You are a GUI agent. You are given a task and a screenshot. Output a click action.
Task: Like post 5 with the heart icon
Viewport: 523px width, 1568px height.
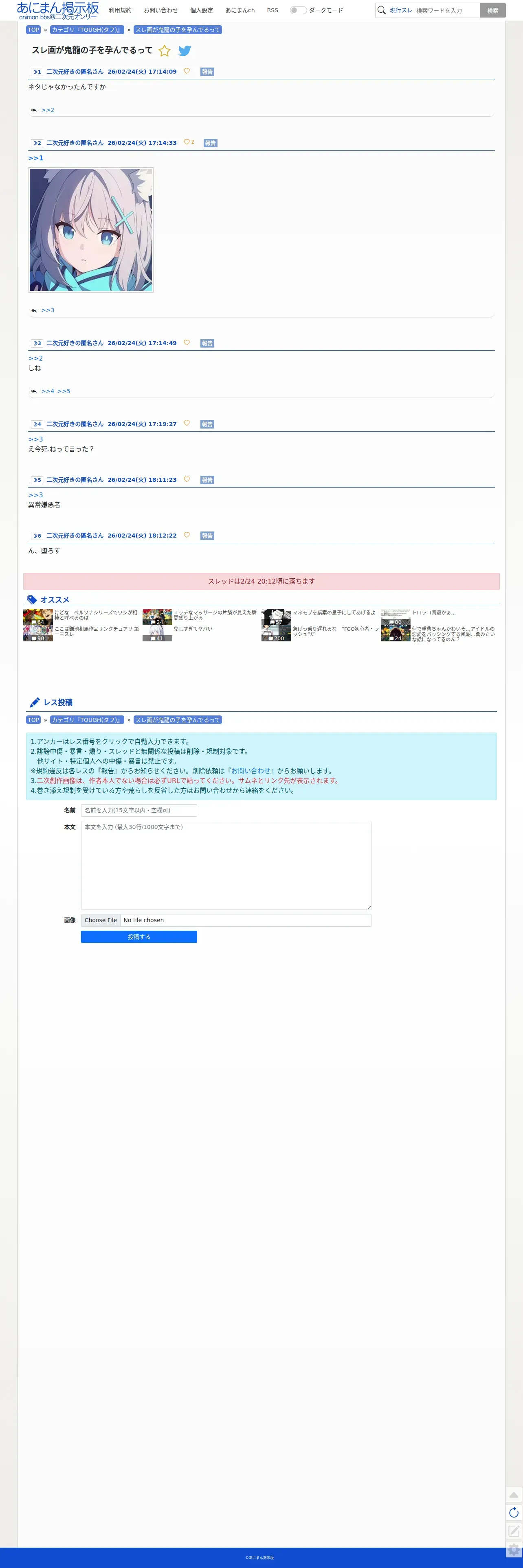click(187, 480)
